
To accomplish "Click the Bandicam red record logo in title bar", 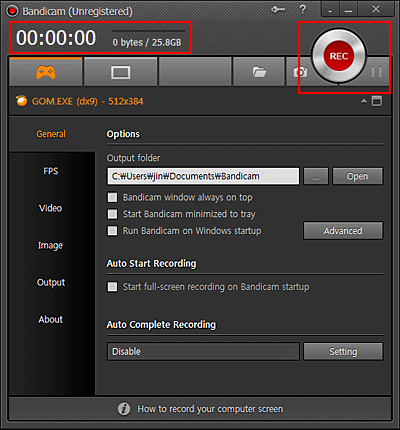I will [x=12, y=11].
